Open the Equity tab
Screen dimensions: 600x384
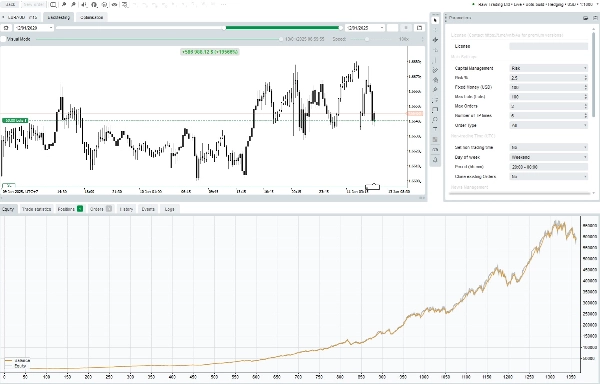click(x=8, y=209)
